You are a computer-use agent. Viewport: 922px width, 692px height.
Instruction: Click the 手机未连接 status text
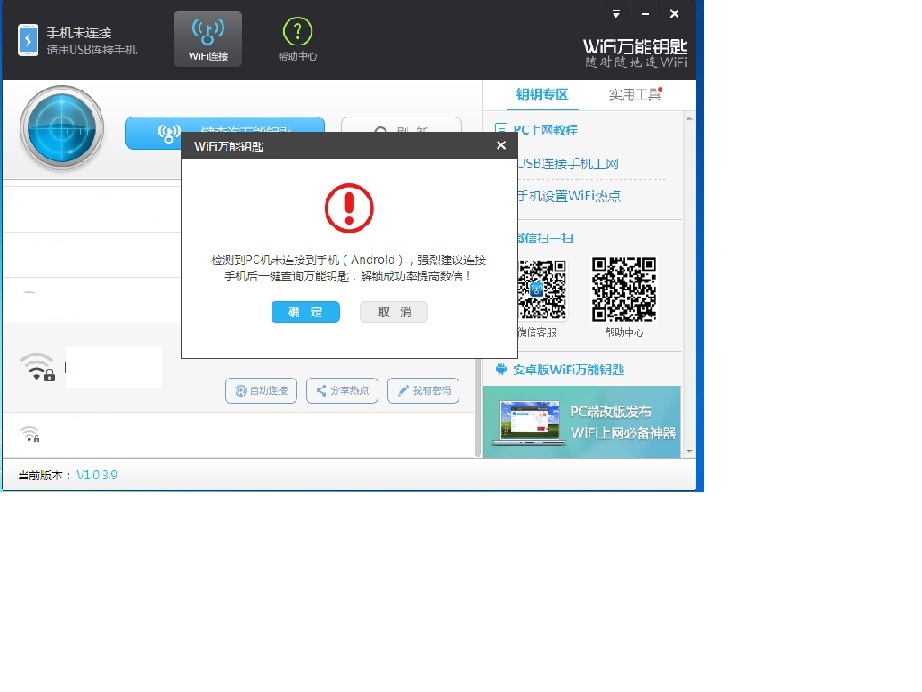79,32
